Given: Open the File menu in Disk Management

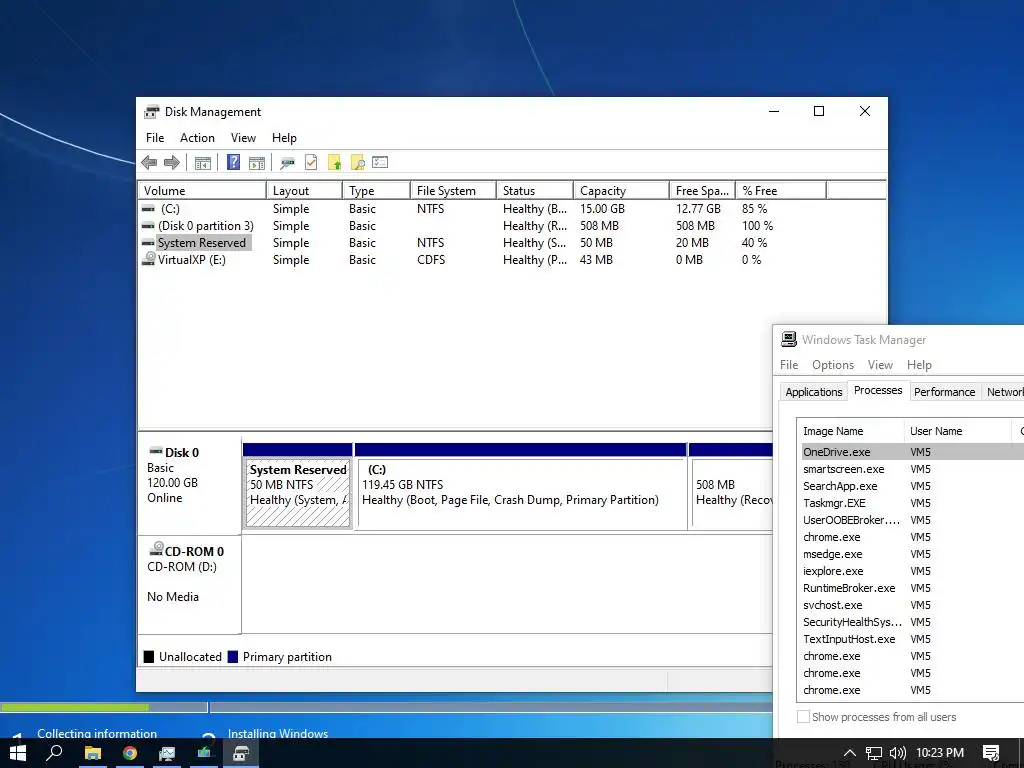Looking at the screenshot, I should tap(155, 138).
